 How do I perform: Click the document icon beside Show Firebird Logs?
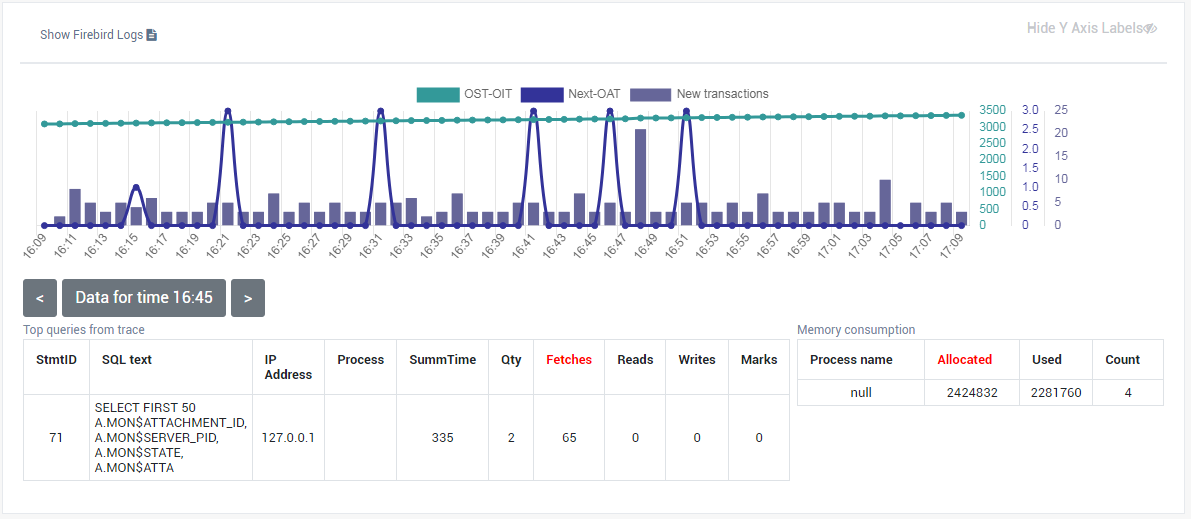(x=152, y=35)
